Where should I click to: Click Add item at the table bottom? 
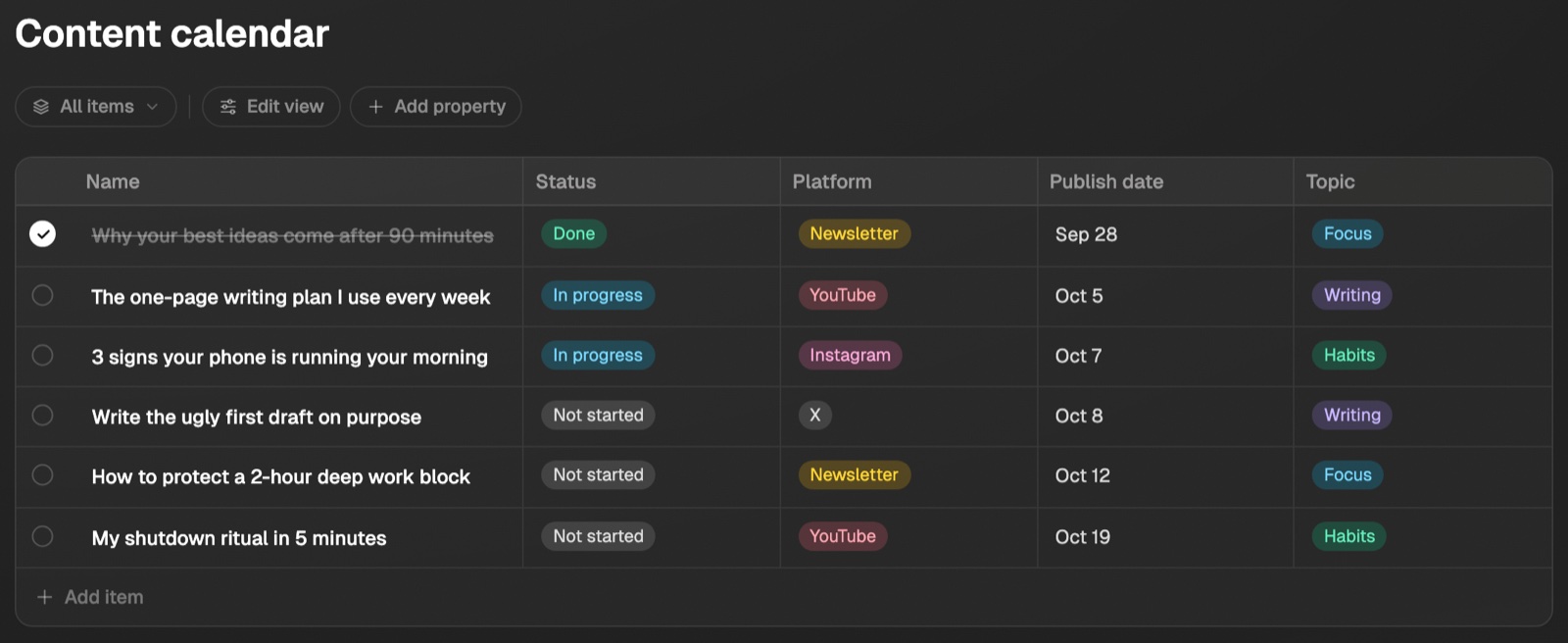90,597
